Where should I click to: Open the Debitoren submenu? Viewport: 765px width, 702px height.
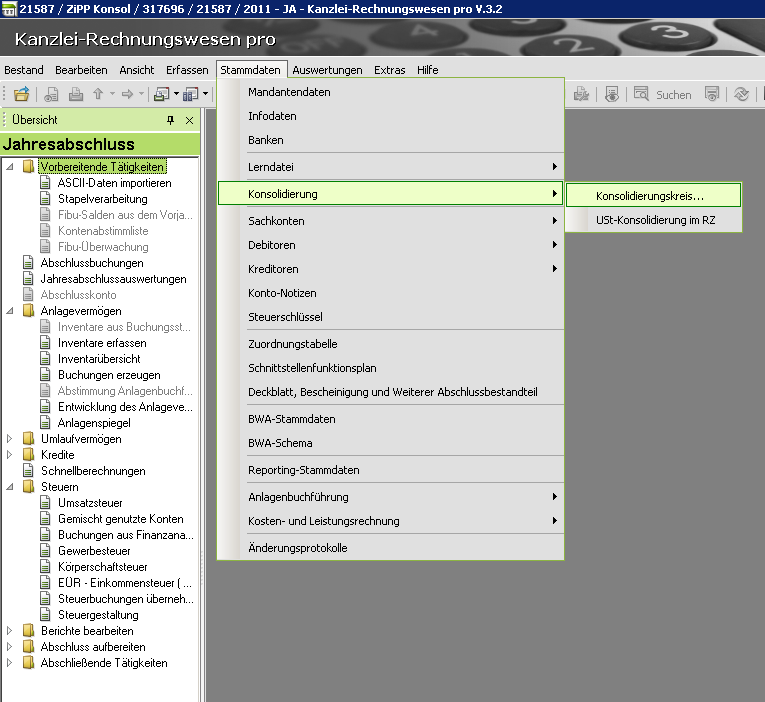pyautogui.click(x=391, y=244)
